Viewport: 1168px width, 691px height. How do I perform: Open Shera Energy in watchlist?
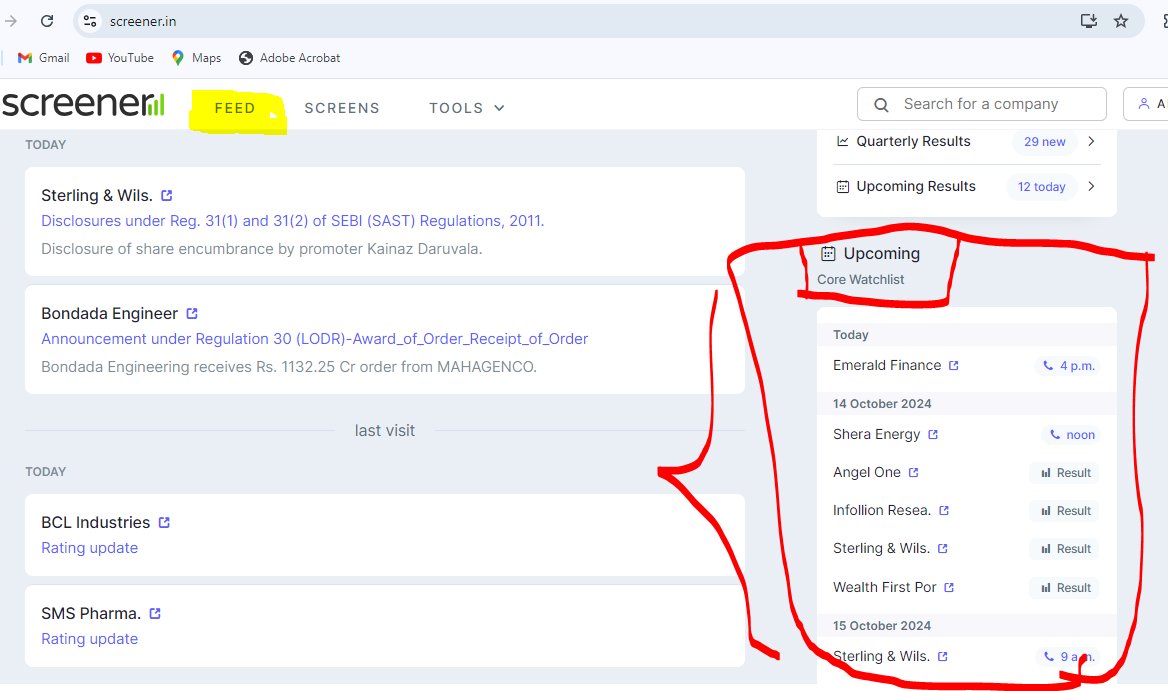coord(877,434)
